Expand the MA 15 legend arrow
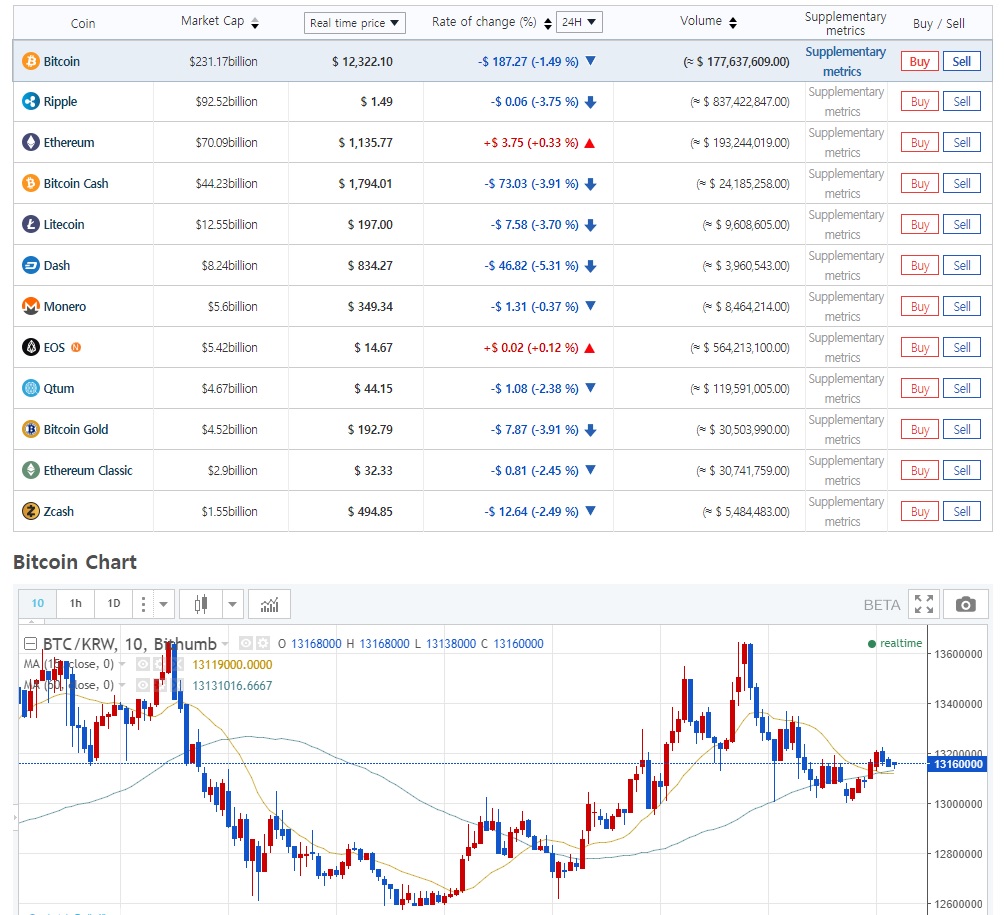The width and height of the screenshot is (1005, 915). pyautogui.click(x=122, y=664)
